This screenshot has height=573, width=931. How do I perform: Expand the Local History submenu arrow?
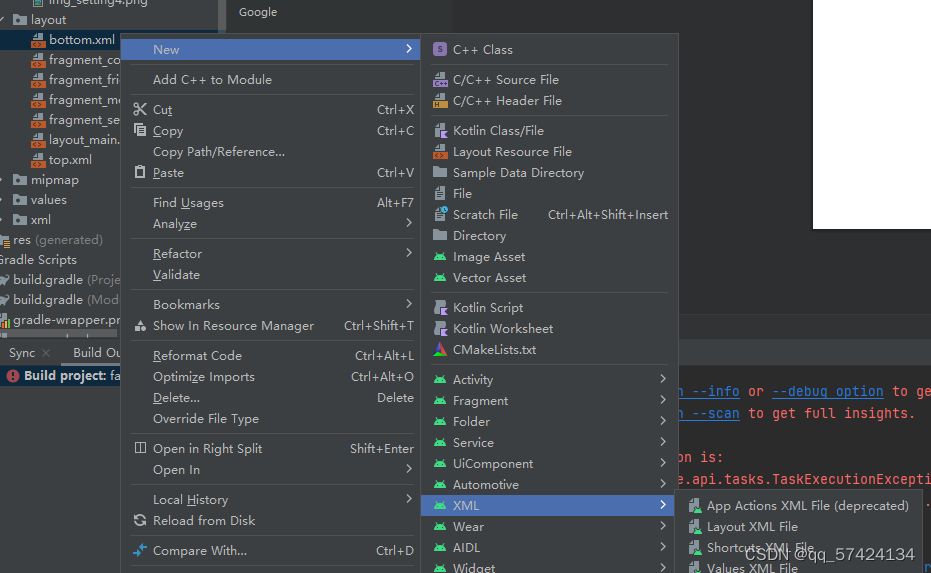click(409, 499)
